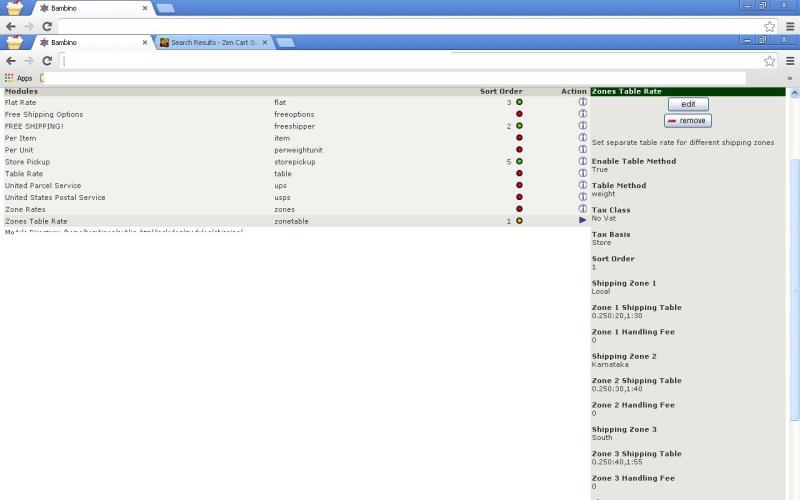Screen dimensions: 800x500
Task: Select the Zone 1 Shipping Table value 0.250:20,1:30
Action: pos(617,316)
